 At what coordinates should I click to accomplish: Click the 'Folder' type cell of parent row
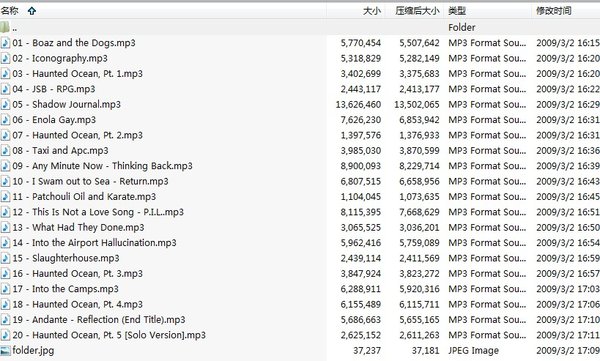[462, 28]
